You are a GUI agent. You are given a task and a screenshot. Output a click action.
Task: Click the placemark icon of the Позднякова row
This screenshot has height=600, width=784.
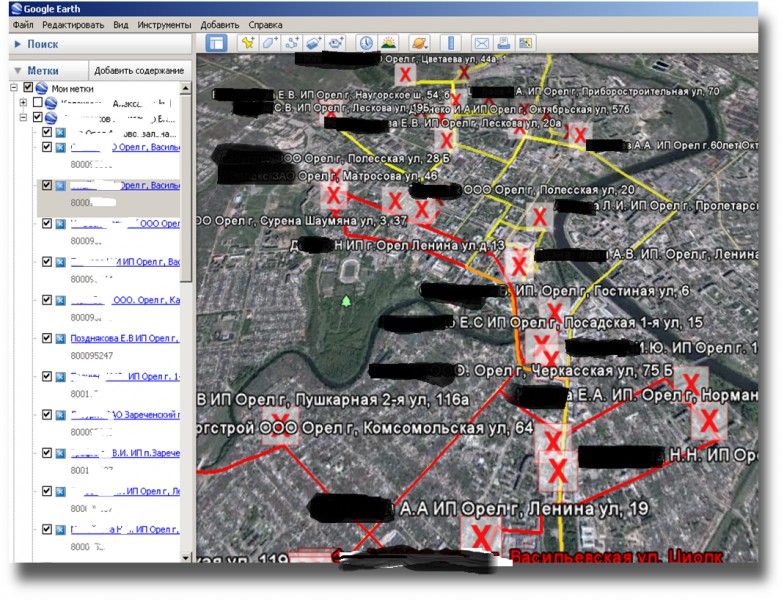[60, 338]
